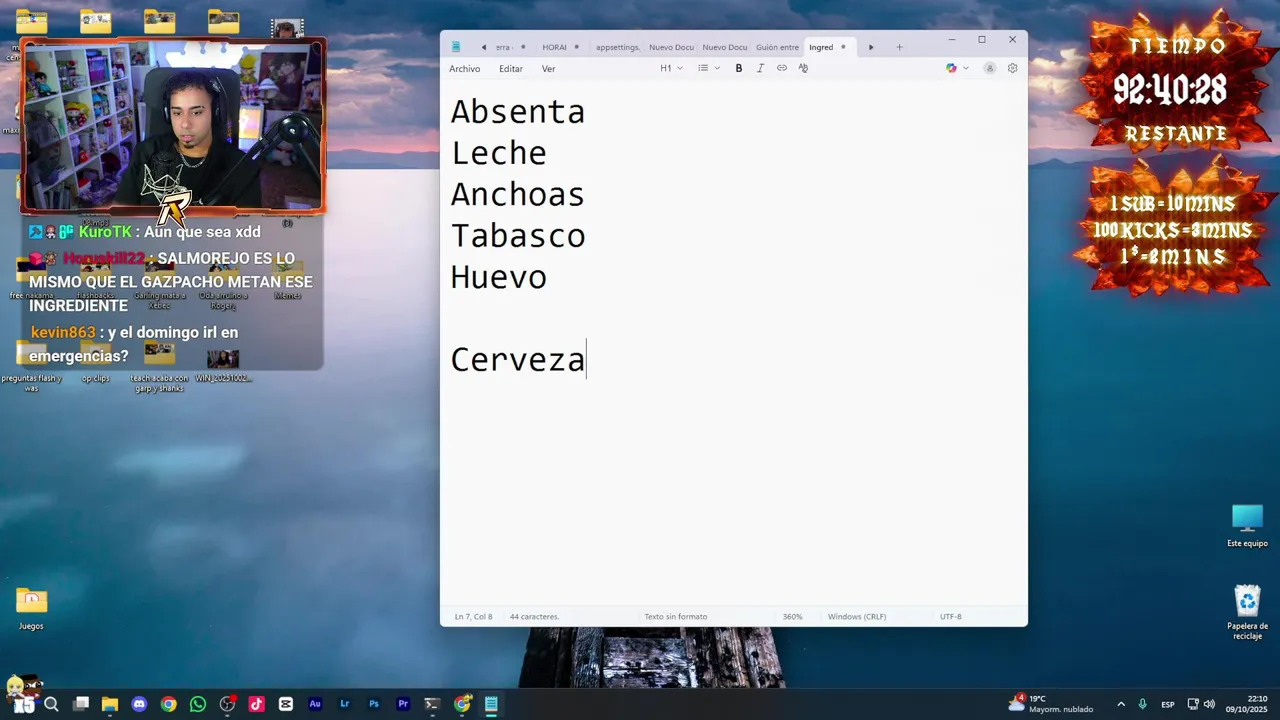The image size is (1280, 720).
Task: Open CapCut from the taskbar
Action: pyautogui.click(x=286, y=704)
